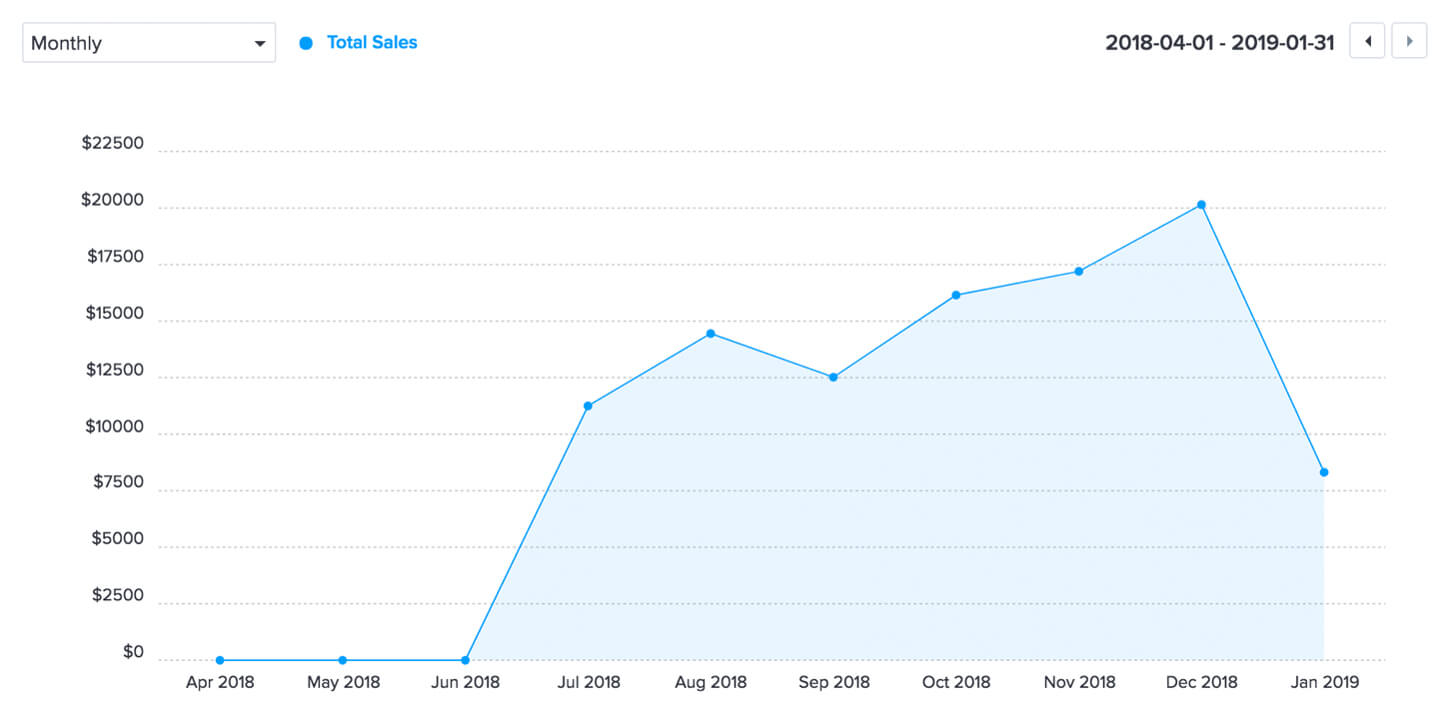Click the May 2018 zero data point

coord(342,660)
